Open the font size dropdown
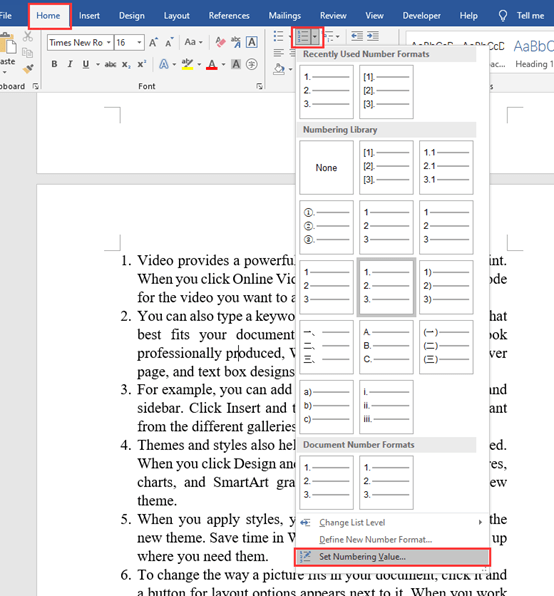Image resolution: width=554 pixels, height=596 pixels. tap(139, 42)
